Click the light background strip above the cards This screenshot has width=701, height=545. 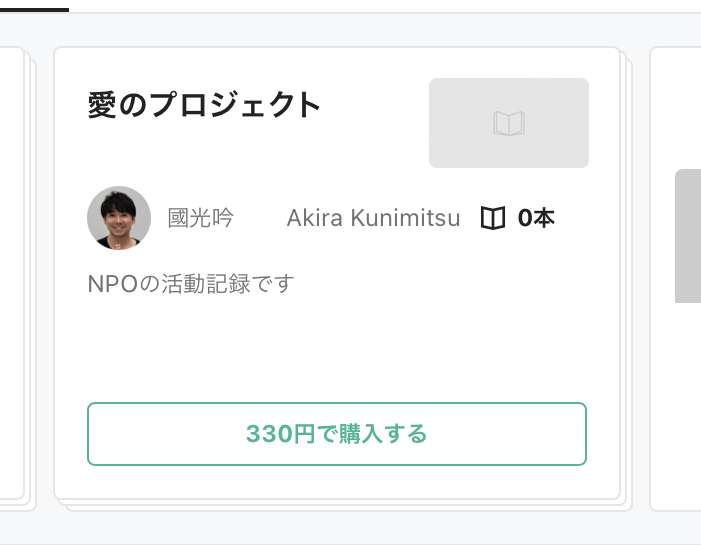[350, 30]
